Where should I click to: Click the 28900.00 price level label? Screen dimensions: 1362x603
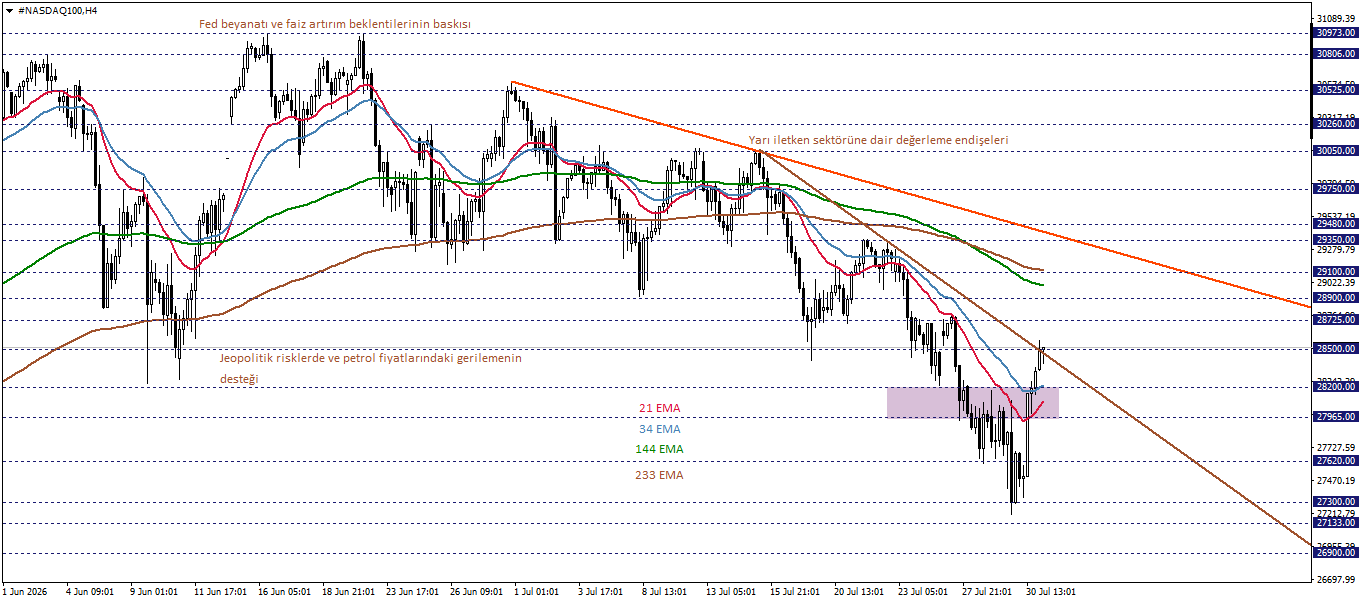point(1336,298)
